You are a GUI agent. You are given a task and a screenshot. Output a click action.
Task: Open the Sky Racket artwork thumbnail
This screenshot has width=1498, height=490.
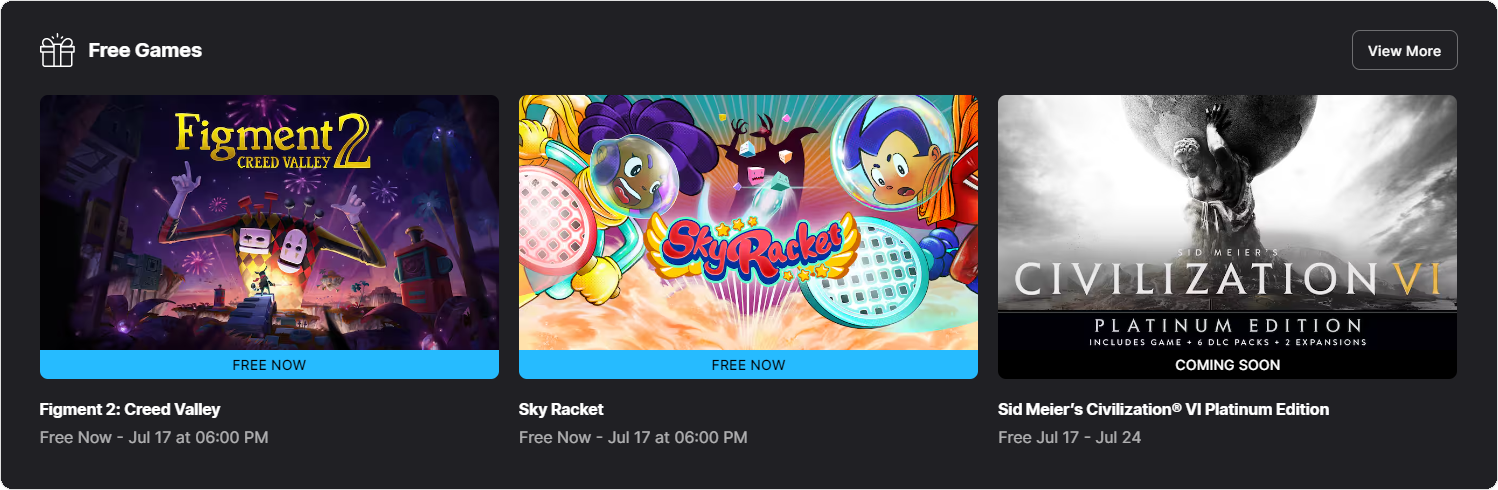[x=748, y=222]
